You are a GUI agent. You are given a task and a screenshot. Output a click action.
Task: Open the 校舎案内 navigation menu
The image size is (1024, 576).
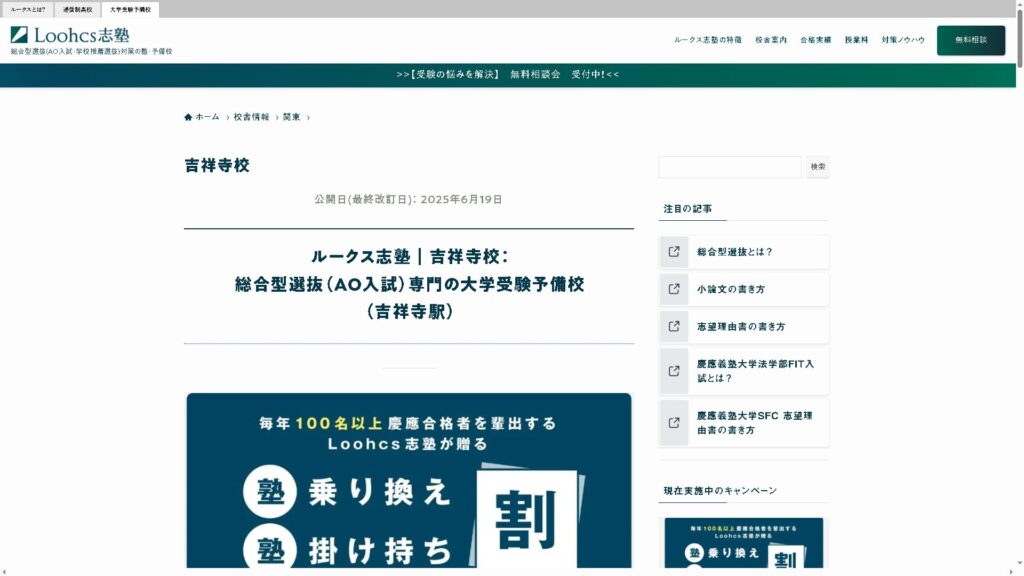771,40
